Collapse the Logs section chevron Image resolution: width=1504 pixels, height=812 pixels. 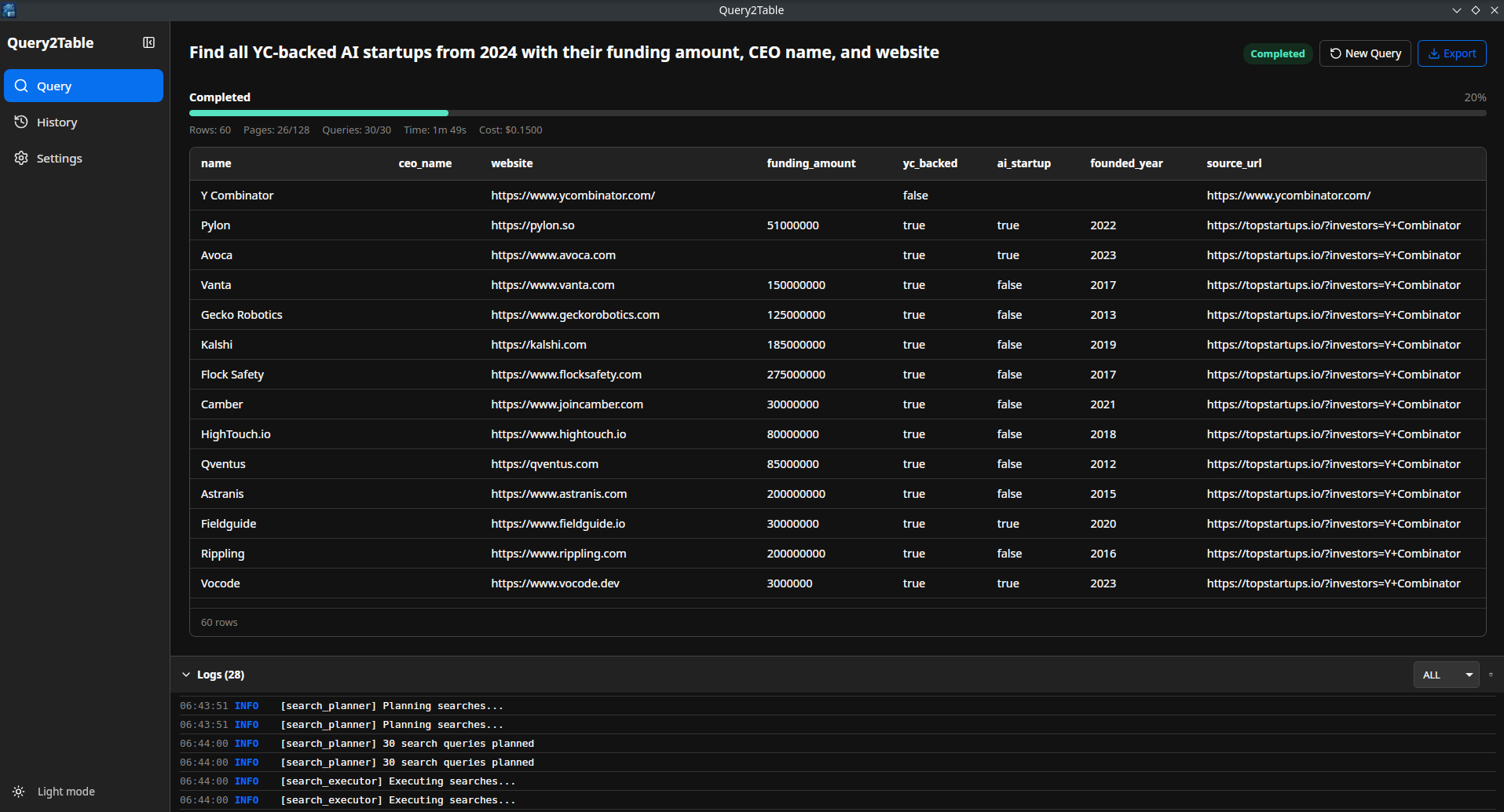pyautogui.click(x=186, y=675)
